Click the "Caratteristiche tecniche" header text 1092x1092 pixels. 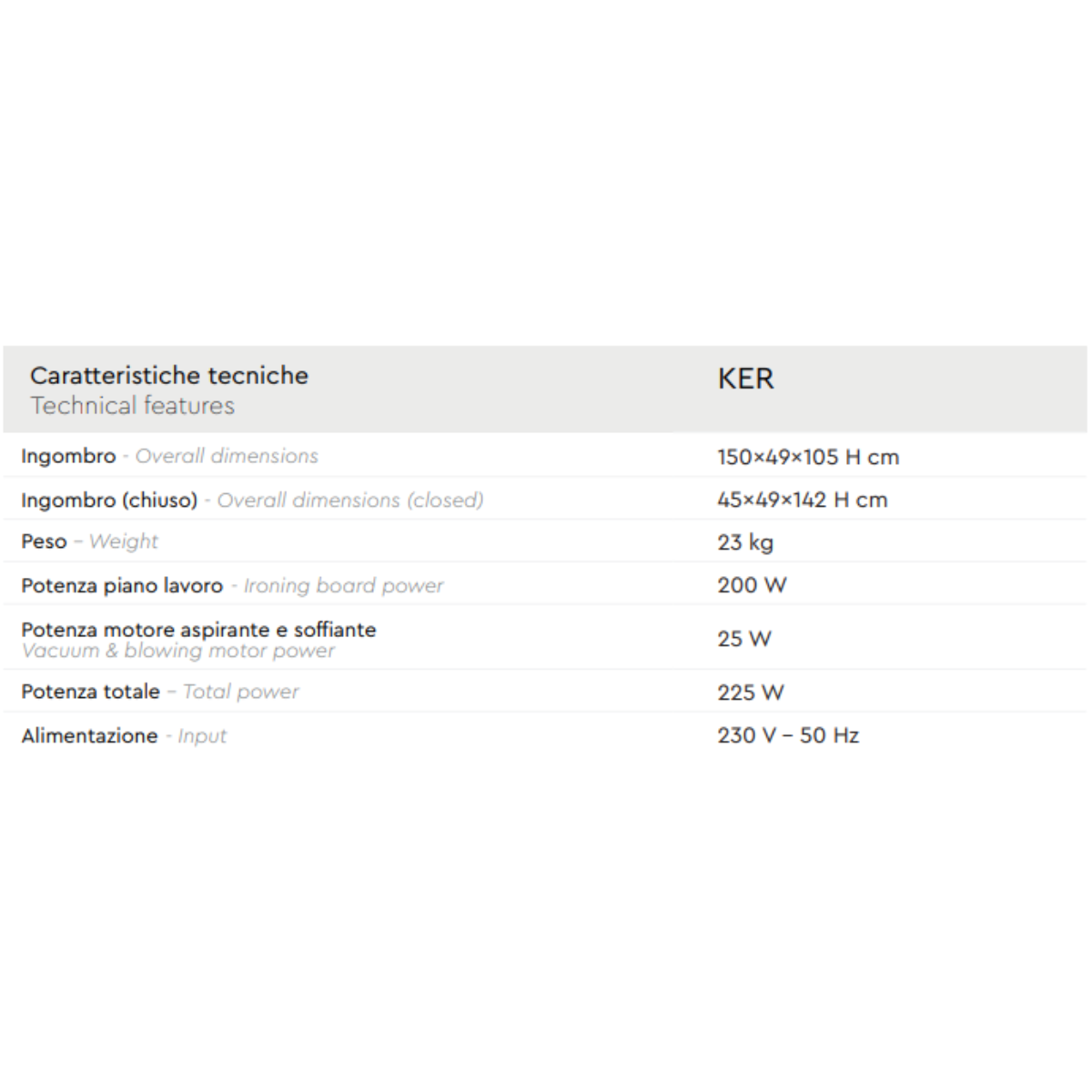point(169,376)
